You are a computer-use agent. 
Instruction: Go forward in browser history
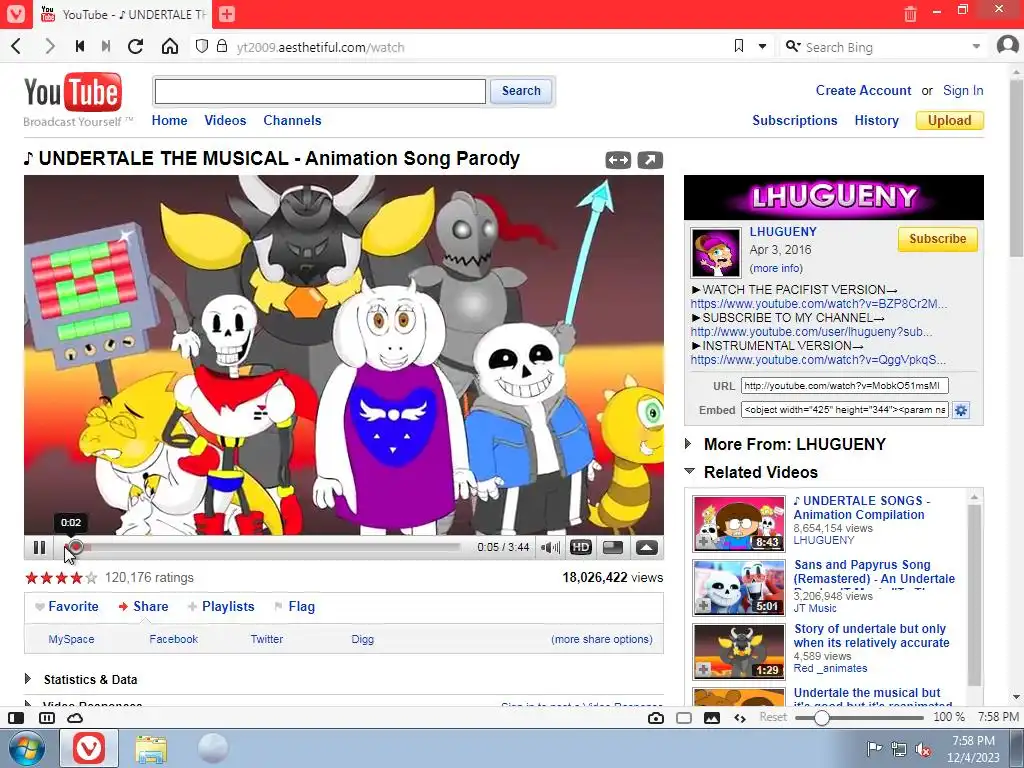50,46
